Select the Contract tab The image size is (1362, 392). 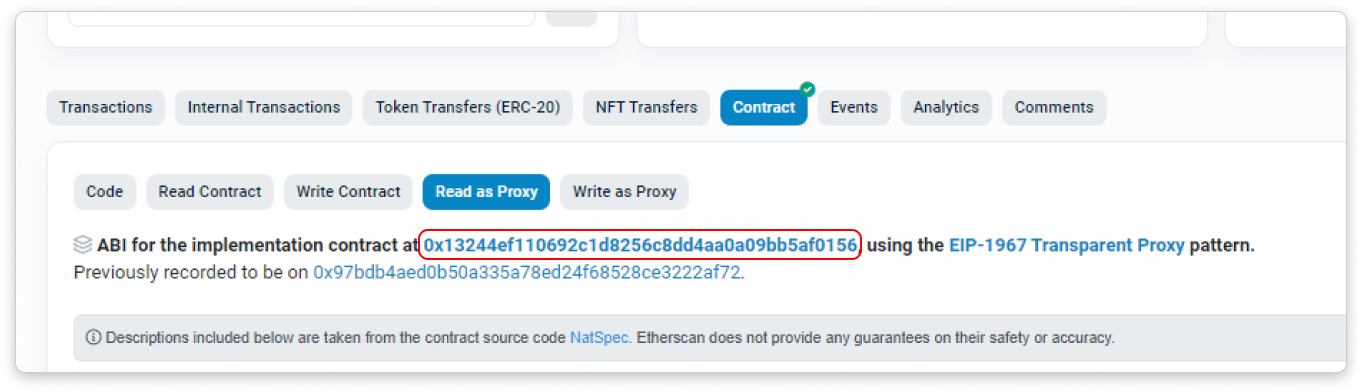point(764,107)
